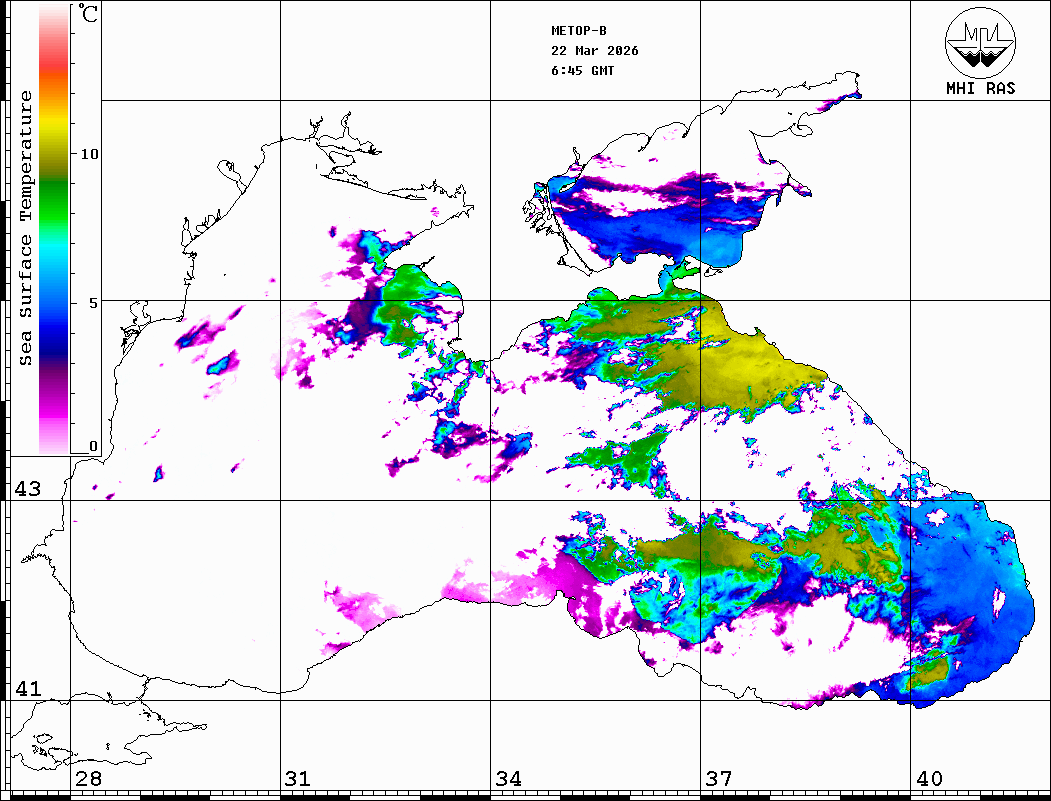The width and height of the screenshot is (1051, 801).
Task: Click the MHI RAS circular logo
Action: pyautogui.click(x=980, y=42)
